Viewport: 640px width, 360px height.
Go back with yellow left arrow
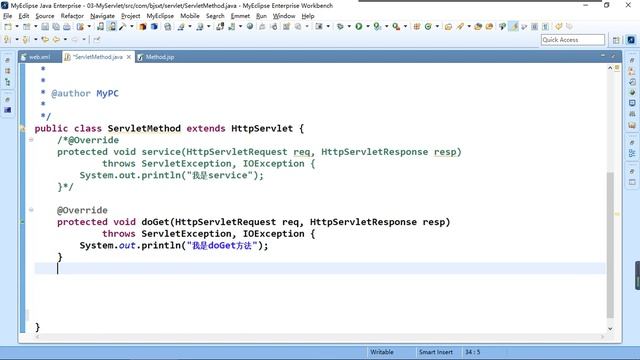56,40
